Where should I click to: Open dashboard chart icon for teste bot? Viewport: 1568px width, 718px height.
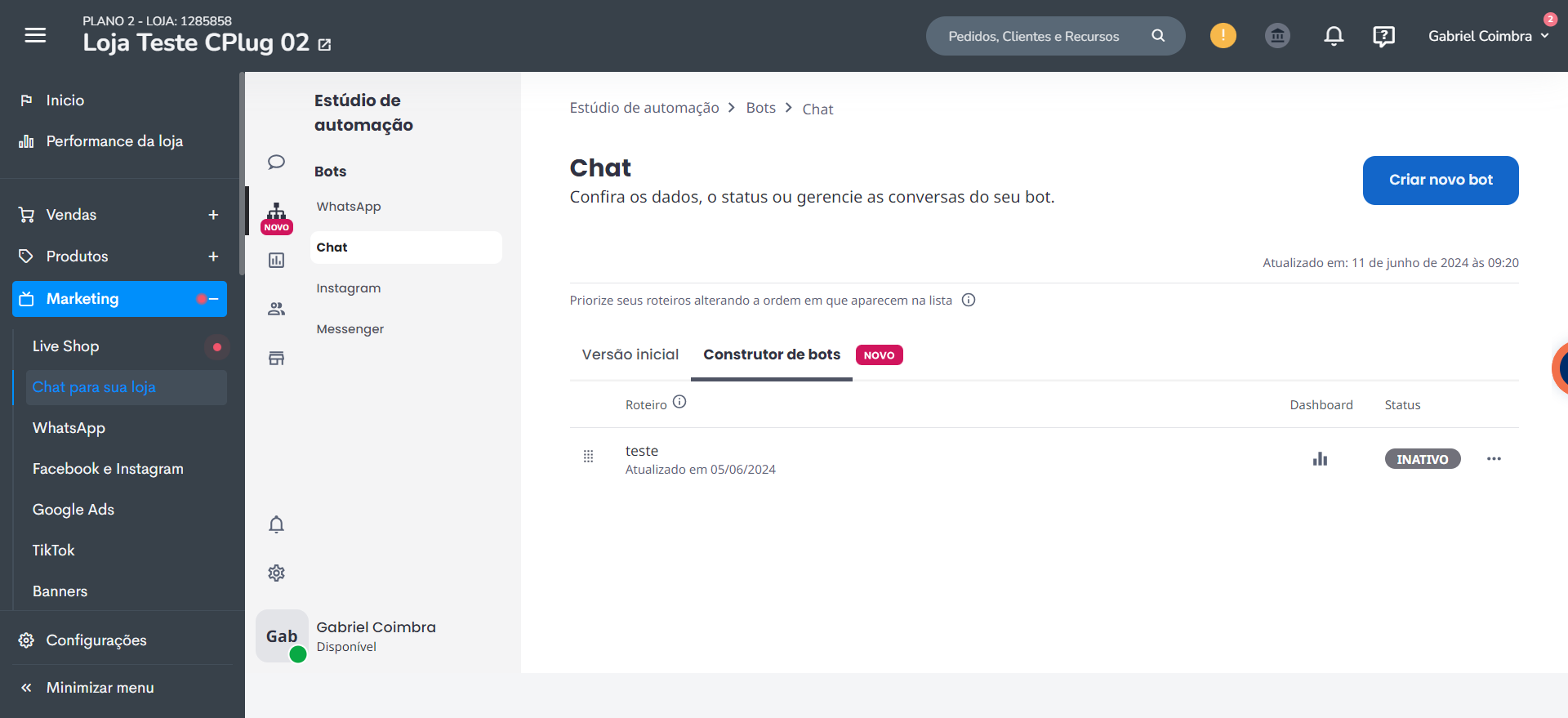coord(1320,459)
